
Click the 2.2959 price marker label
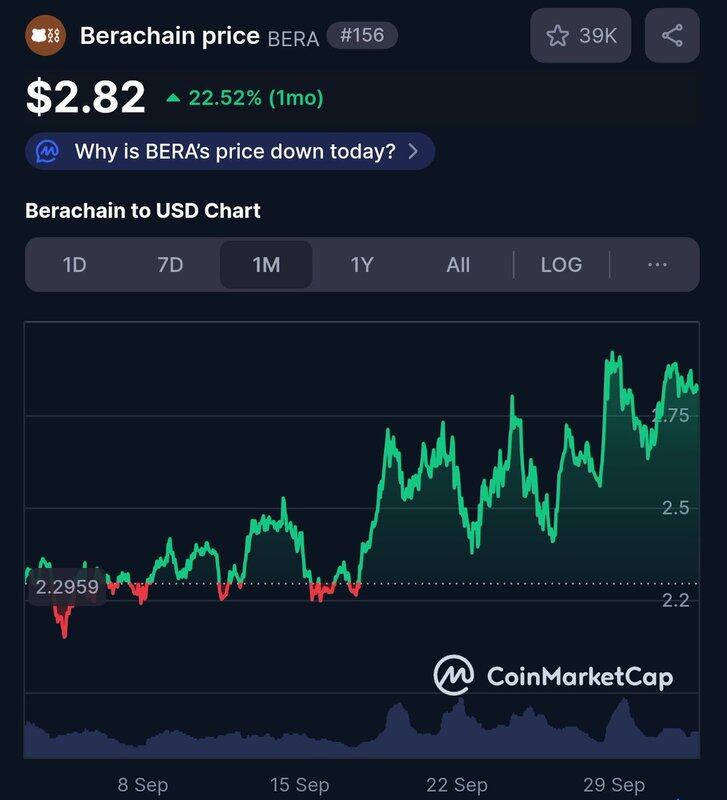tap(67, 587)
